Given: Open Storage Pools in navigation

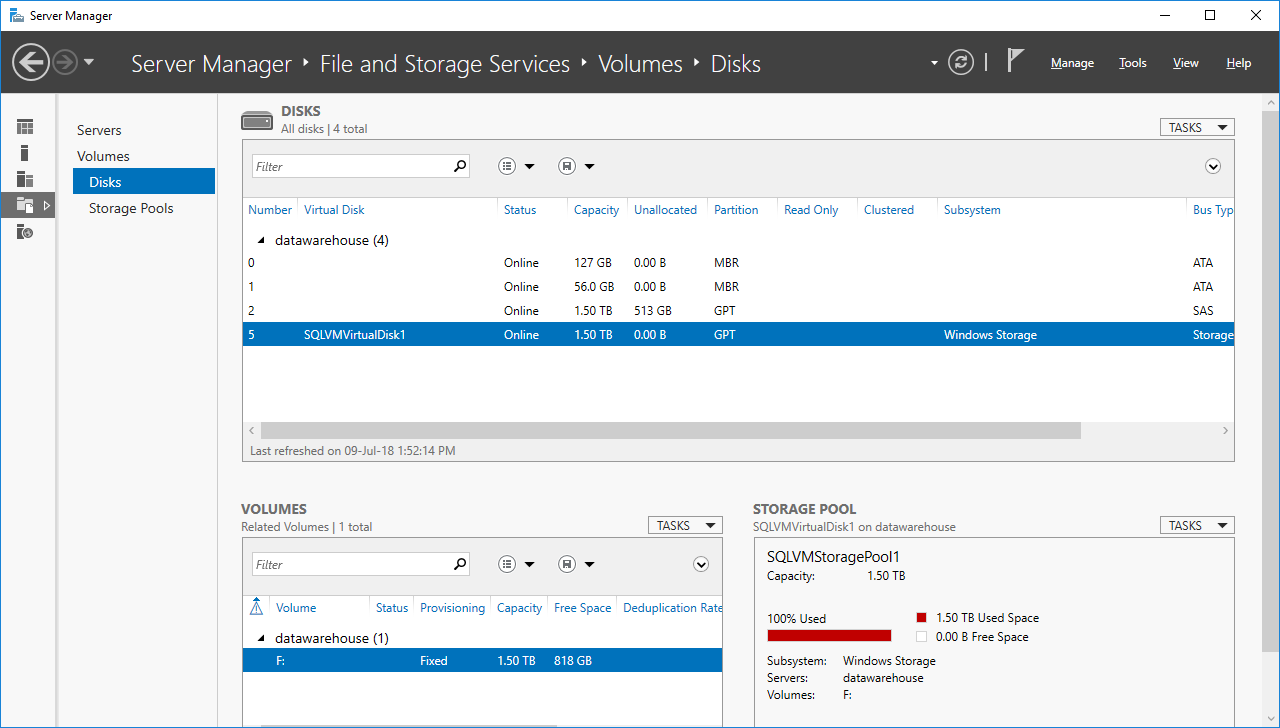Looking at the screenshot, I should (x=131, y=208).
